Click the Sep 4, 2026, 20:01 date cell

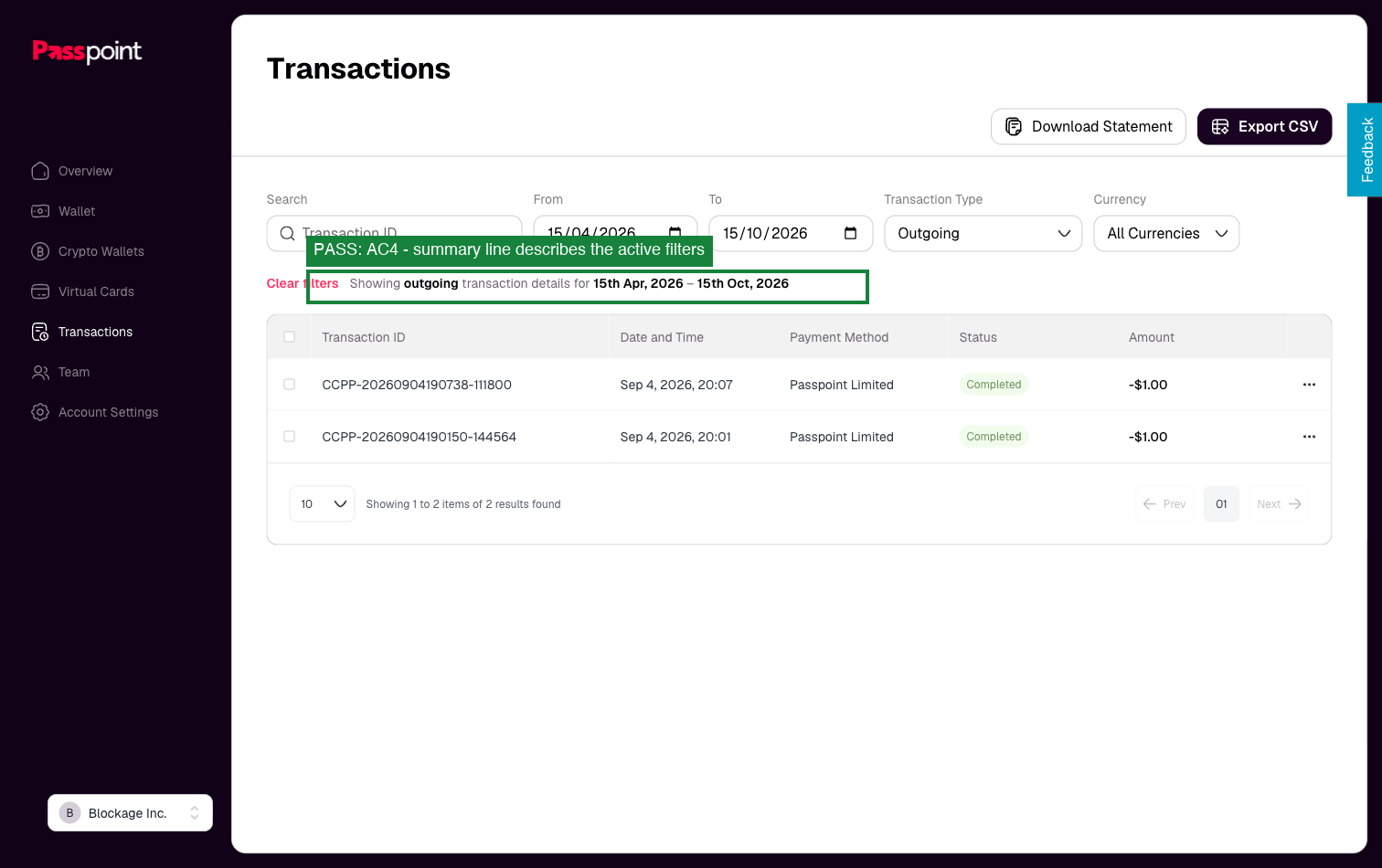point(675,437)
